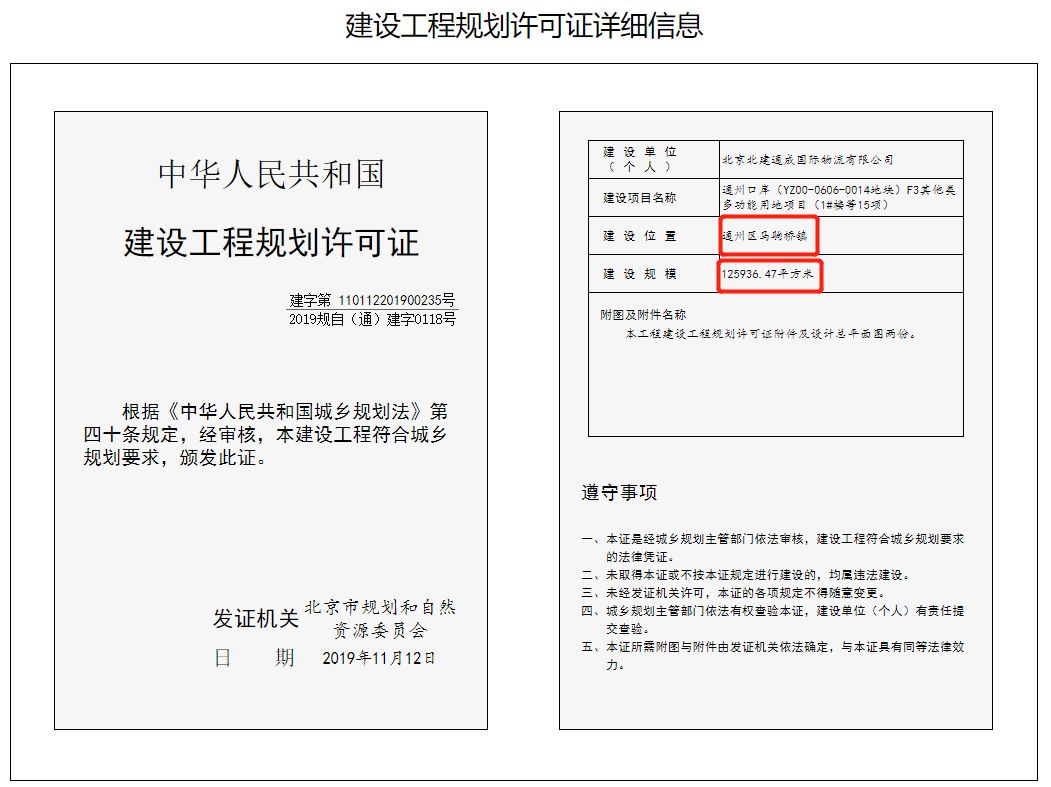
Task: Click the highlighted 建设位置 value 通州区马驹桥镇
Action: pyautogui.click(x=770, y=235)
